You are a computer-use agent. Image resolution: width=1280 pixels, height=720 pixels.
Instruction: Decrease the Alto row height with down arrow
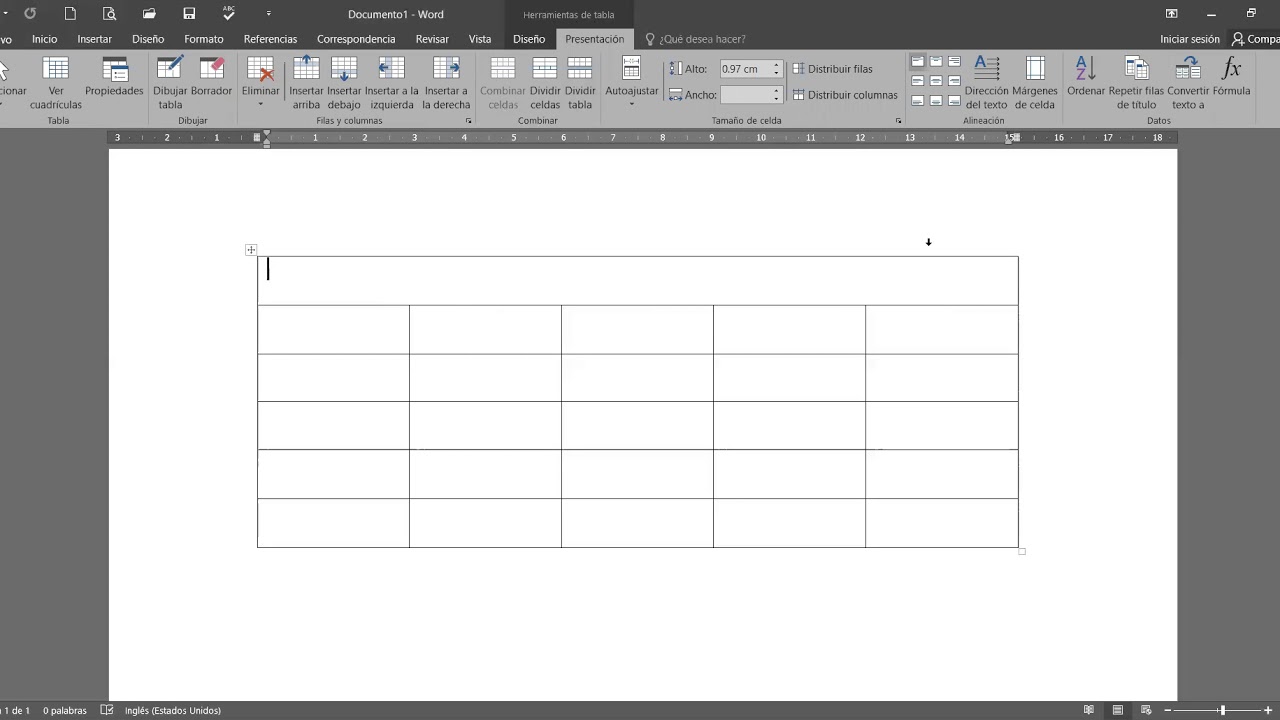[776, 74]
